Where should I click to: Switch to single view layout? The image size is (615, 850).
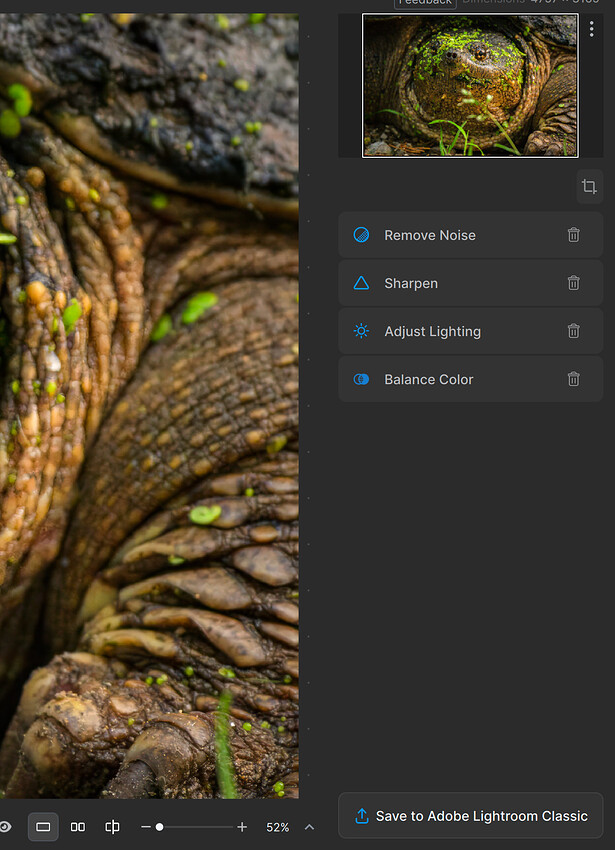[43, 827]
